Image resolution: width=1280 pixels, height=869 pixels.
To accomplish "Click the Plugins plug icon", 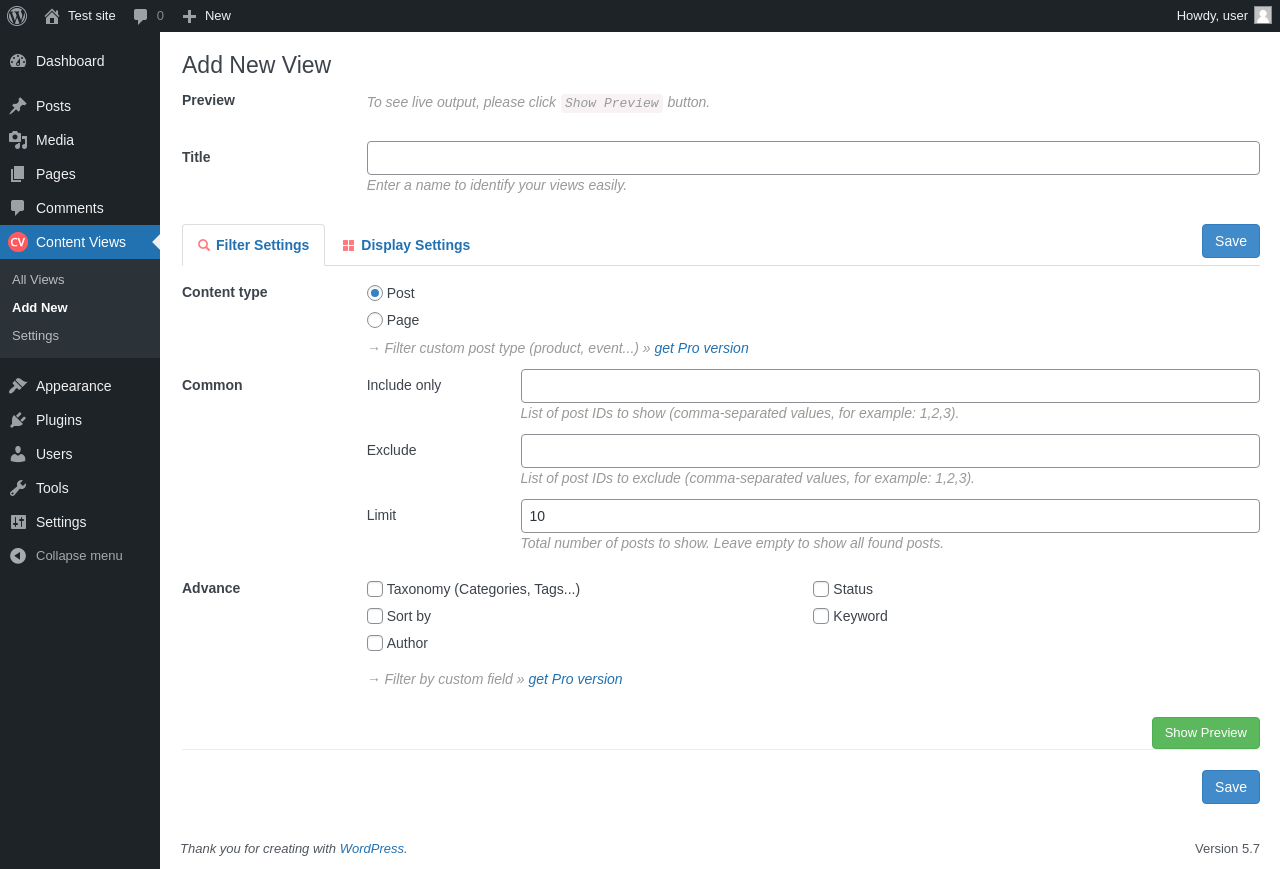I will click(x=18, y=420).
